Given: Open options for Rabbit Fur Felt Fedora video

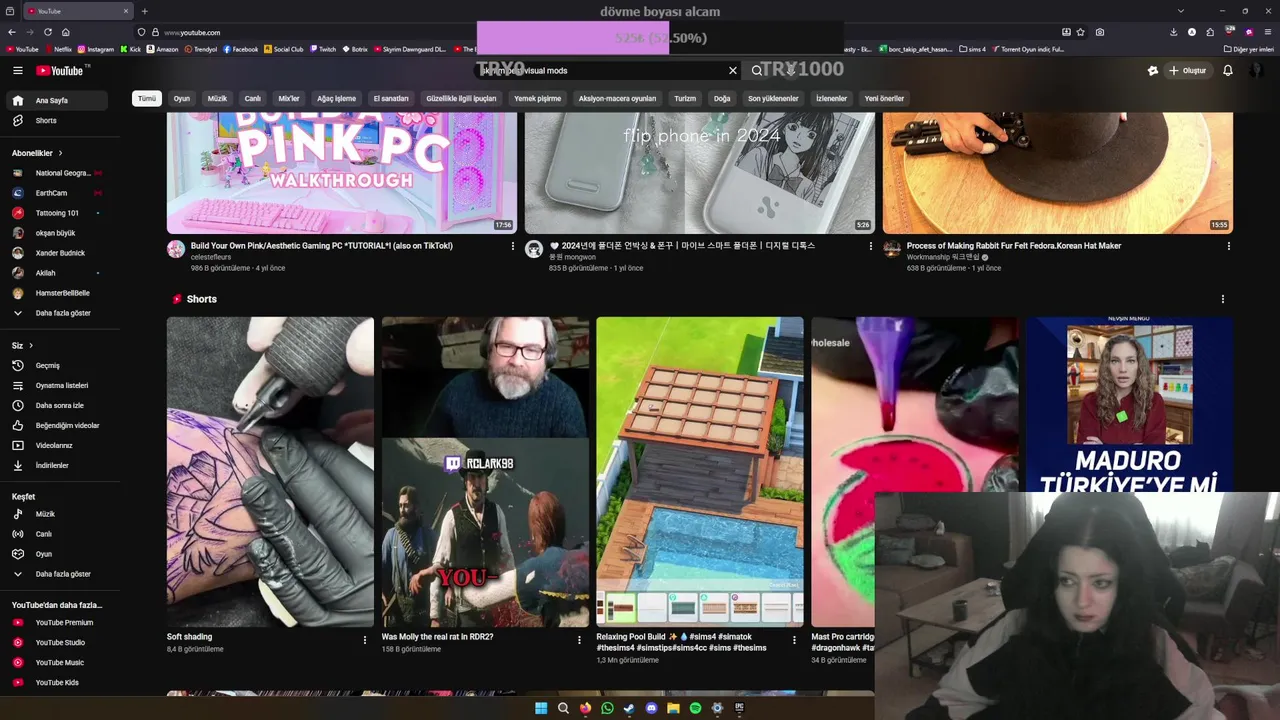Looking at the screenshot, I should (x=1228, y=246).
